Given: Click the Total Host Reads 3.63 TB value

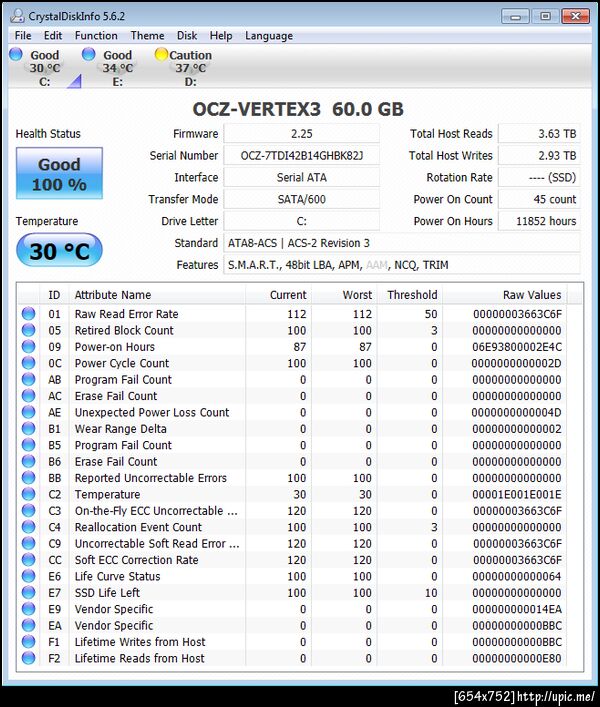Looking at the screenshot, I should click(x=539, y=134).
